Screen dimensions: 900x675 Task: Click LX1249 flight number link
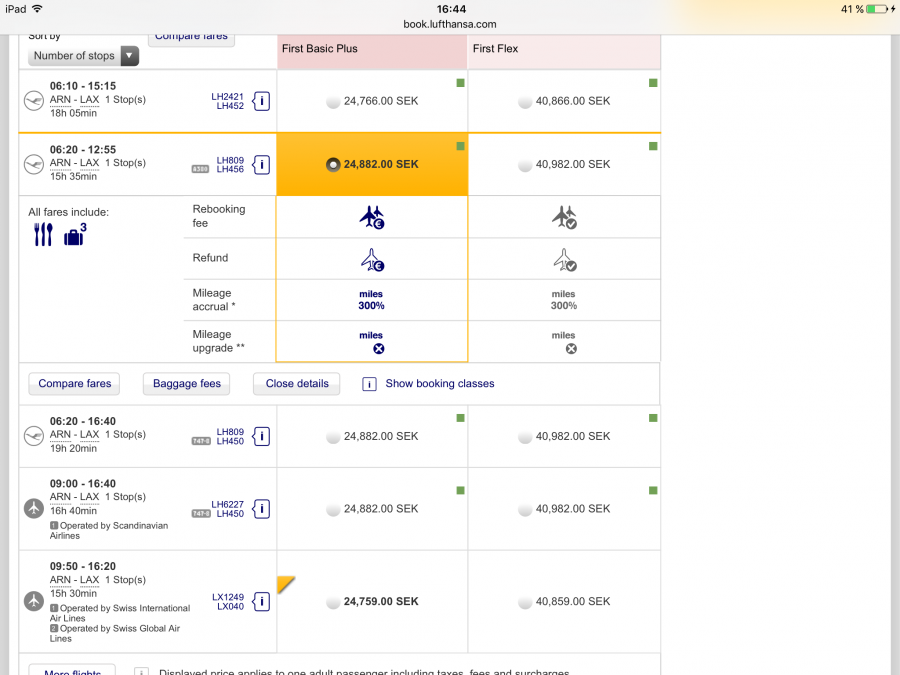click(x=228, y=597)
